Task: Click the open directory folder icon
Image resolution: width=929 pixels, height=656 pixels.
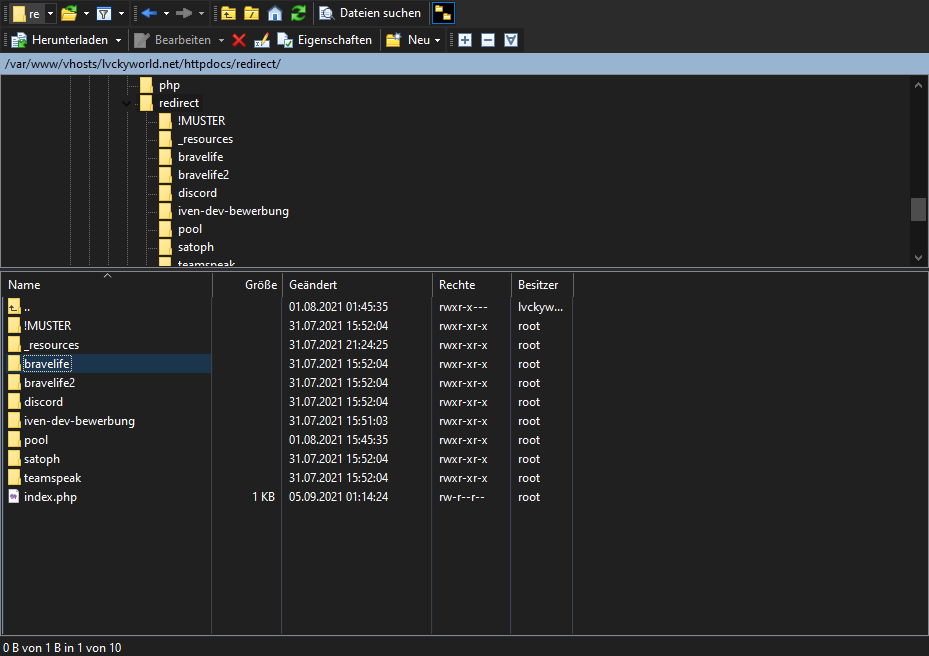Action: tap(68, 13)
